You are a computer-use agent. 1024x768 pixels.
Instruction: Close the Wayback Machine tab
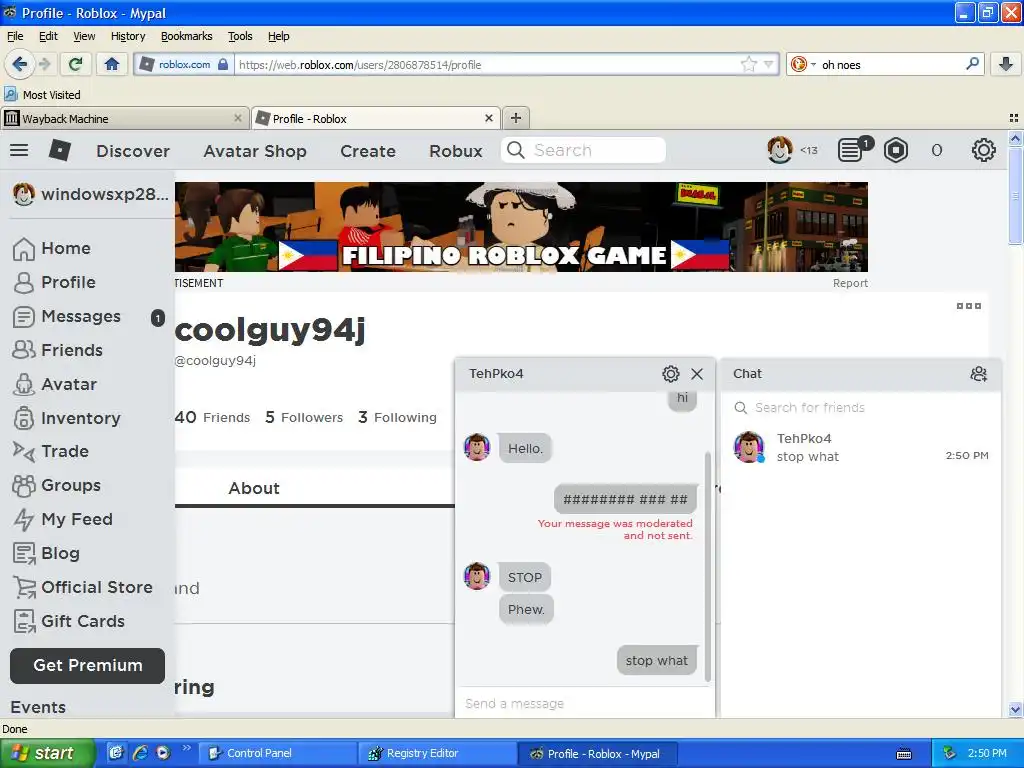238,118
